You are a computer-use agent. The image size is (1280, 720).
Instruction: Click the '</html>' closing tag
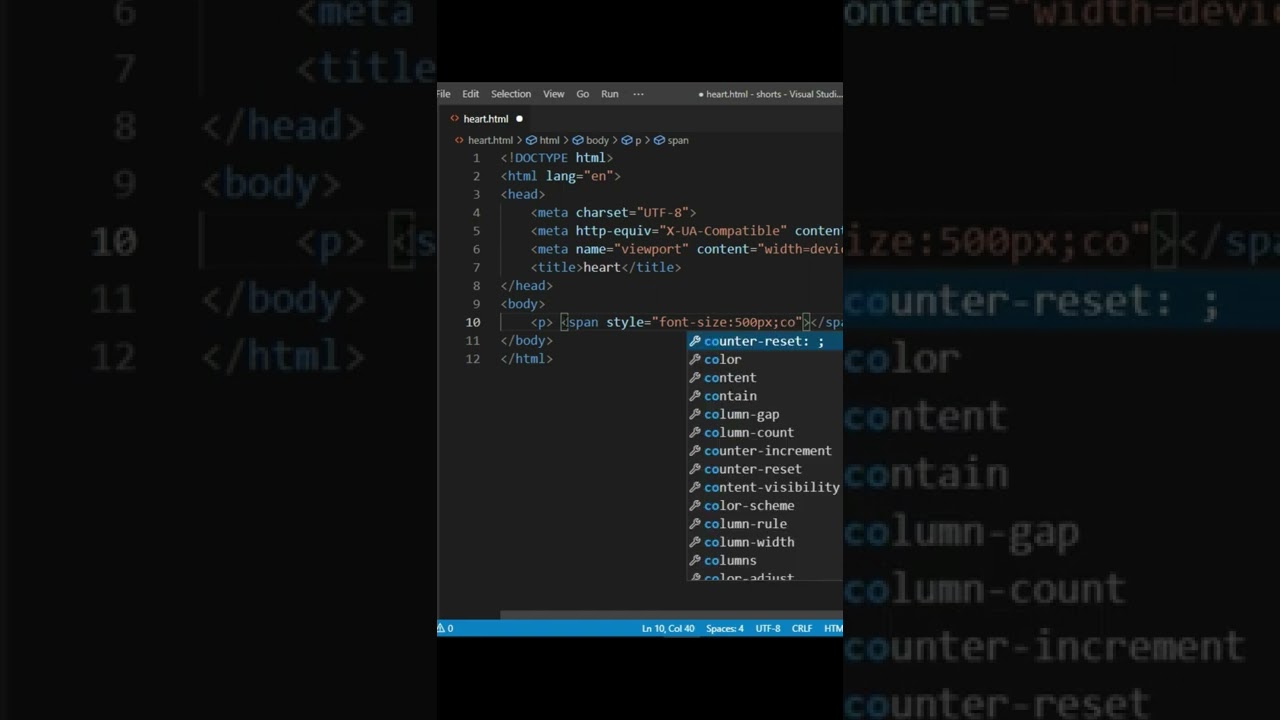pyautogui.click(x=527, y=359)
